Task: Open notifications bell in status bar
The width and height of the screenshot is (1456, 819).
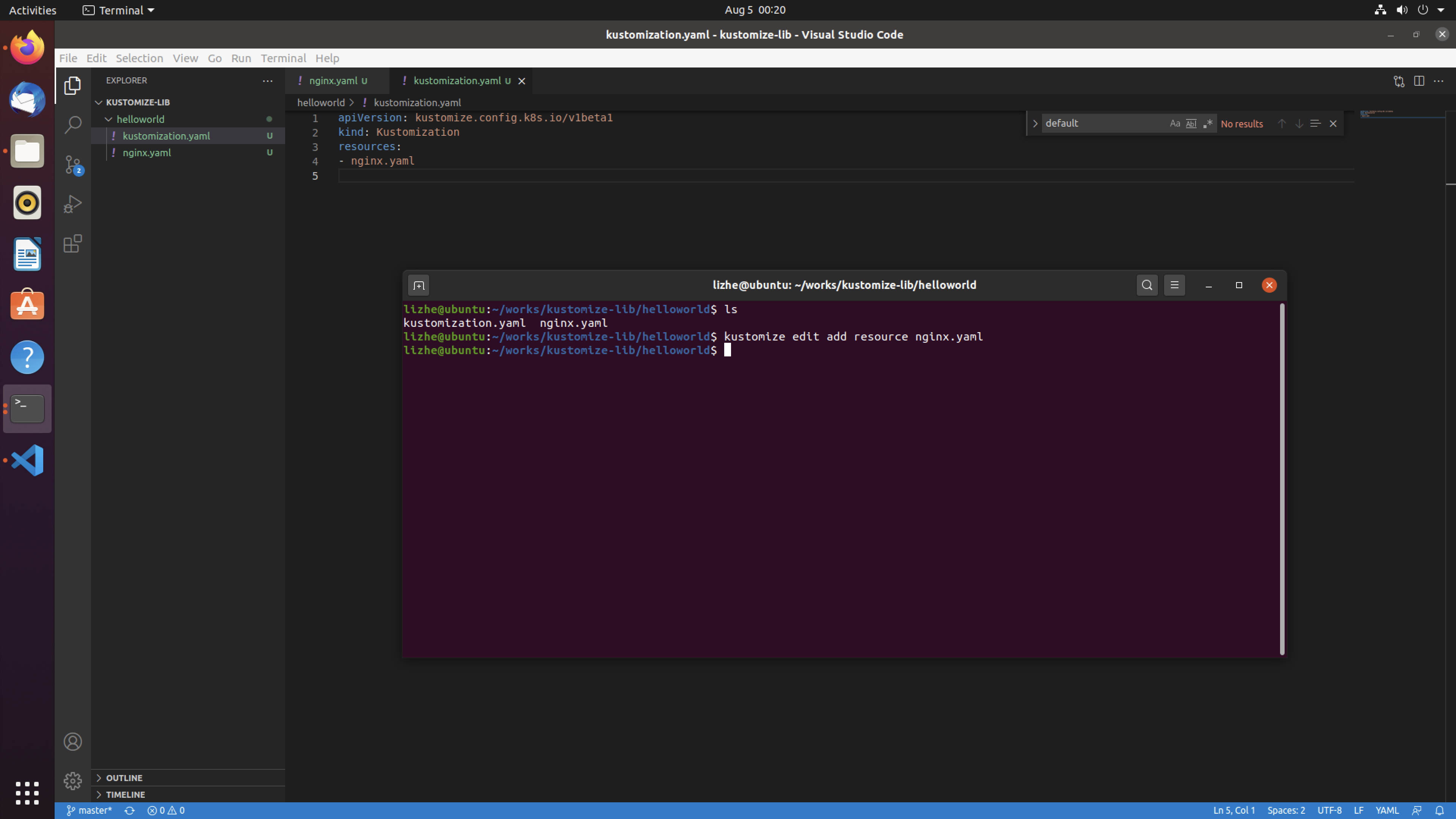Action: tap(1440, 811)
